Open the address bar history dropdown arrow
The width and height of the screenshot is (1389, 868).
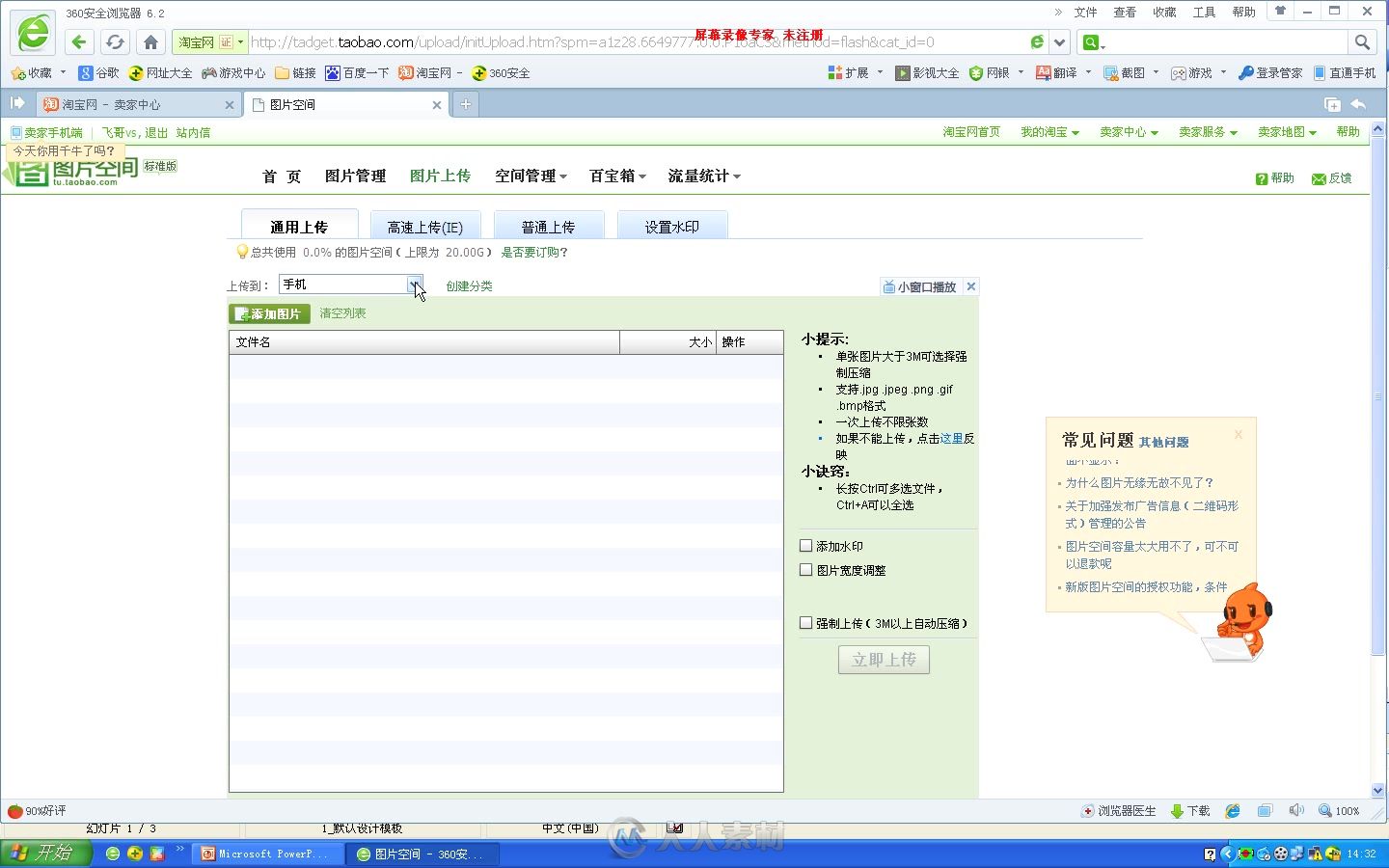coord(1059,42)
